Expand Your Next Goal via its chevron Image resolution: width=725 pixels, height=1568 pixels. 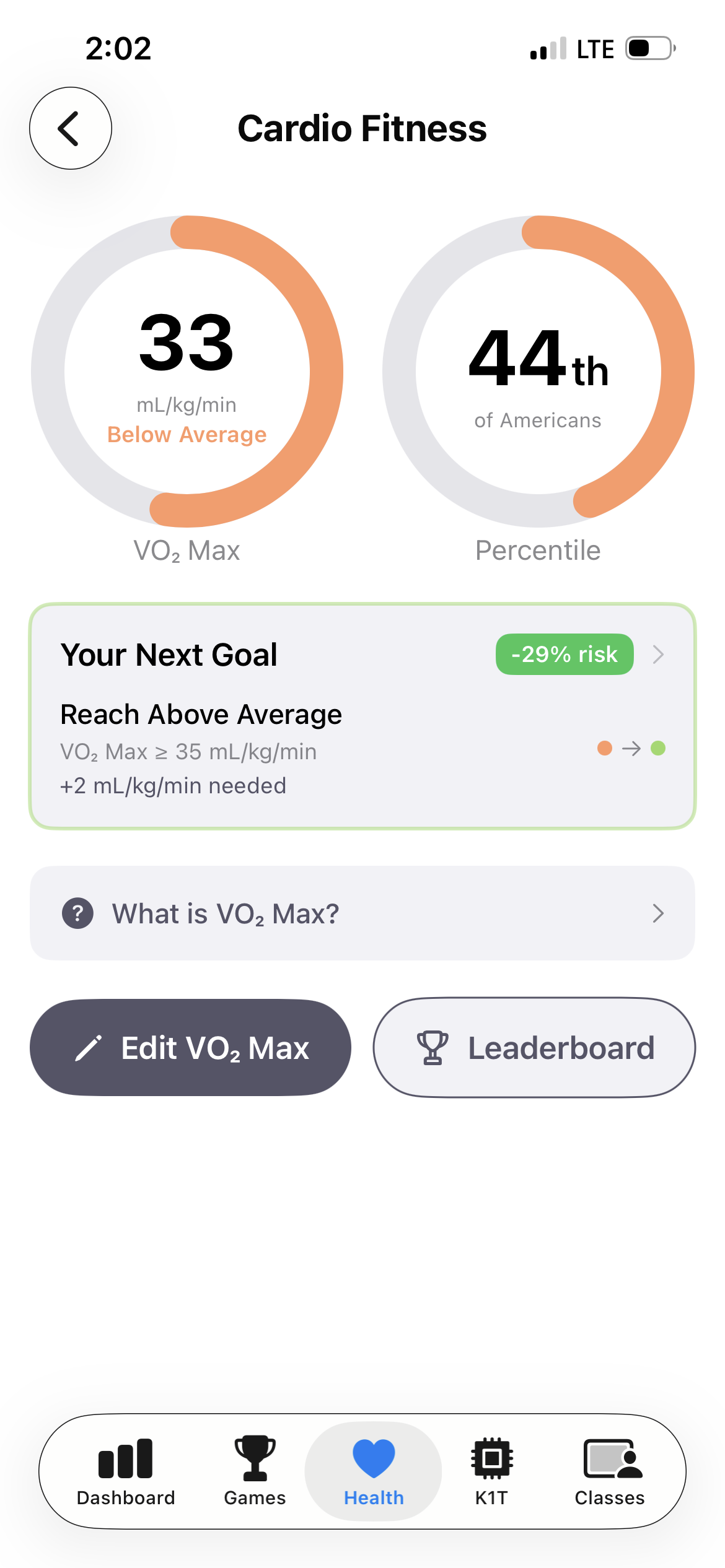(x=659, y=654)
